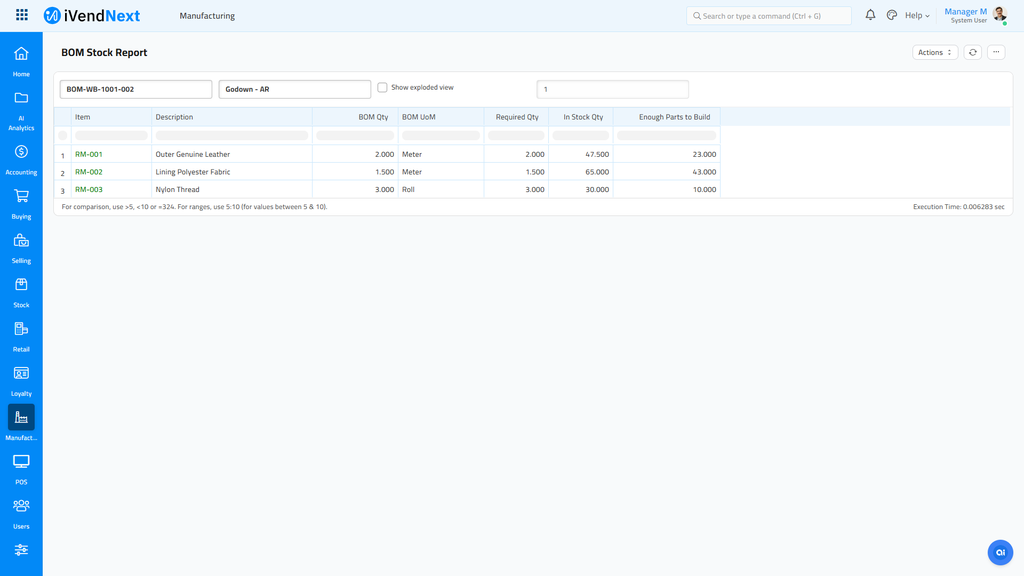Image resolution: width=1024 pixels, height=576 pixels.
Task: Open the Actions dropdown
Action: pos(935,52)
